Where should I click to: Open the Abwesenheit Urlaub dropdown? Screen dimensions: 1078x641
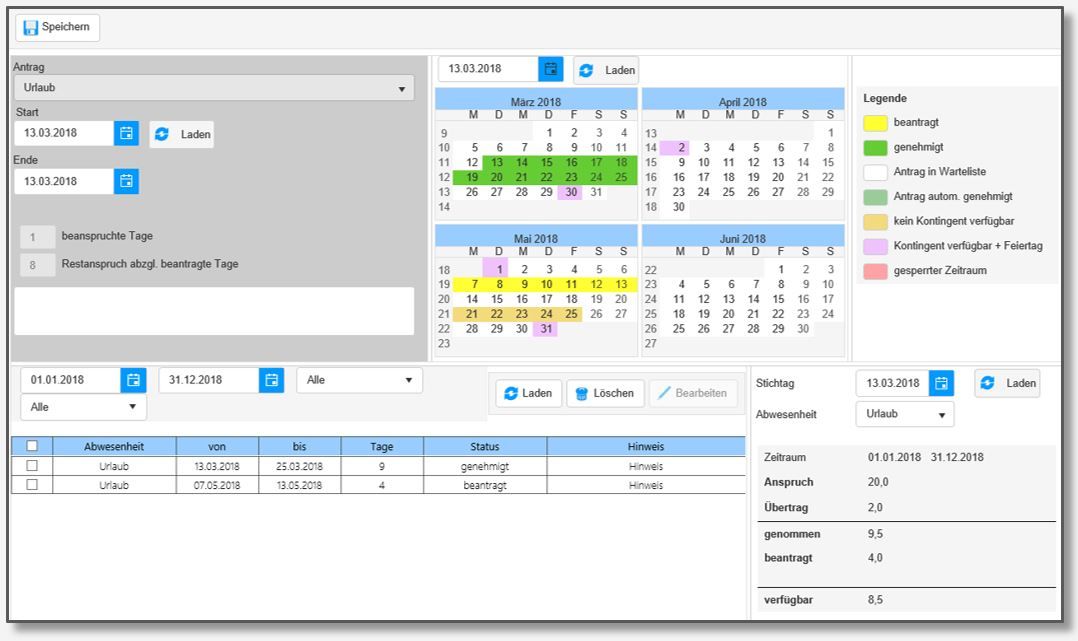[905, 414]
